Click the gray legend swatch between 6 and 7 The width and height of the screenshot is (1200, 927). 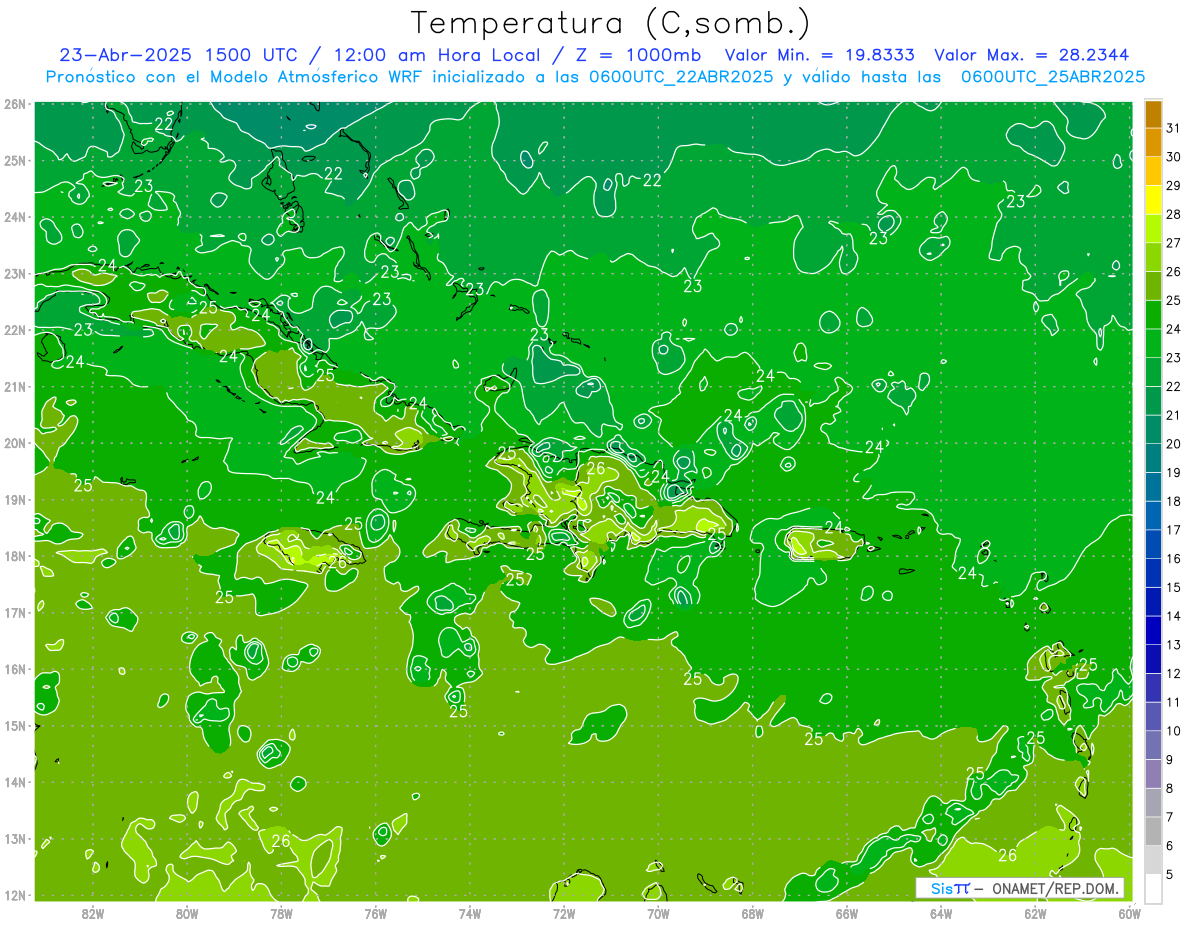click(x=1153, y=831)
